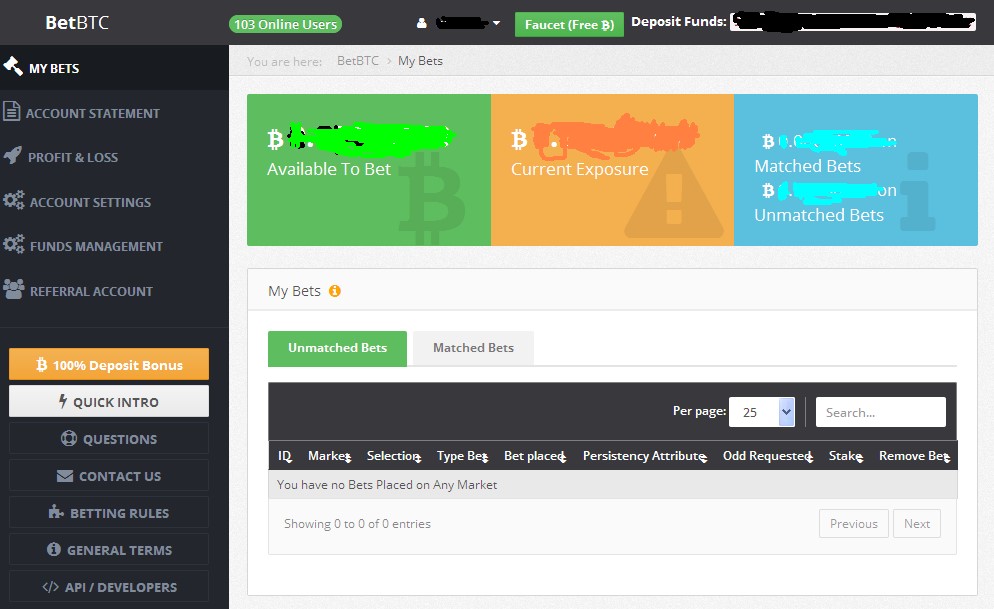The height and width of the screenshot is (609, 994).
Task: Click the 100% Deposit Bonus button
Action: pyautogui.click(x=109, y=364)
